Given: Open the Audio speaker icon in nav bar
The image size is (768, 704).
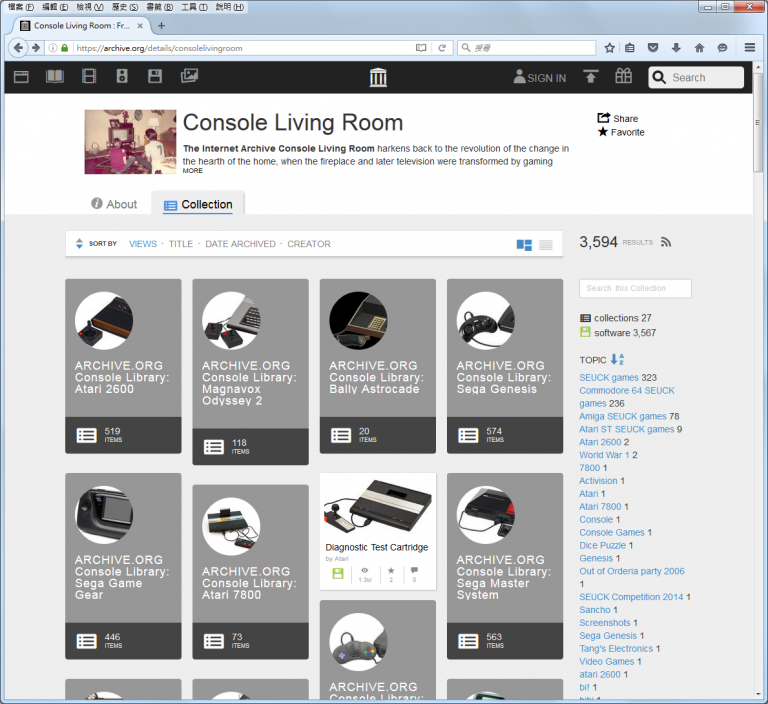Looking at the screenshot, I should tap(122, 76).
